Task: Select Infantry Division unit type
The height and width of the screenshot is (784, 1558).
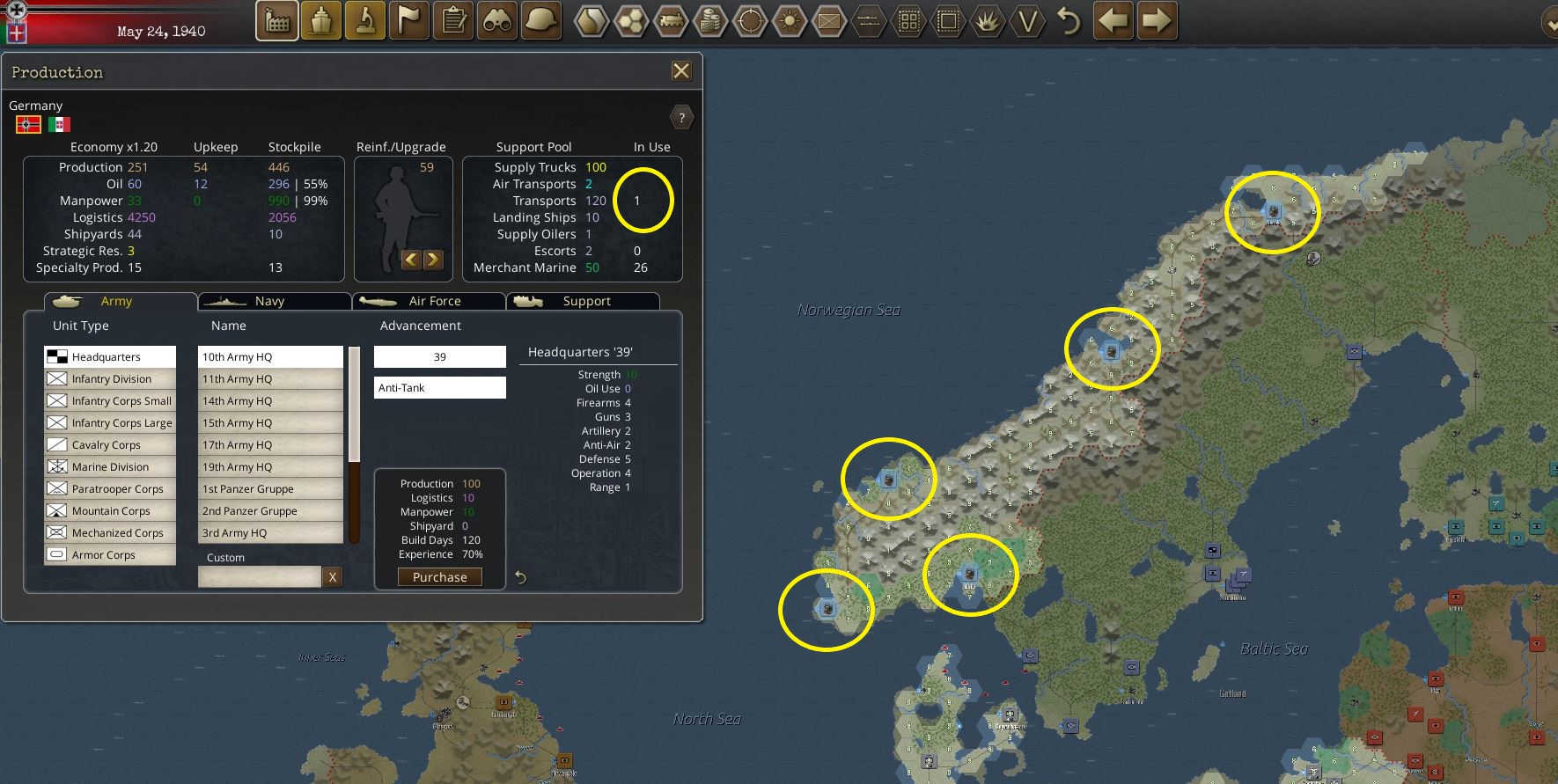Action: 110,378
